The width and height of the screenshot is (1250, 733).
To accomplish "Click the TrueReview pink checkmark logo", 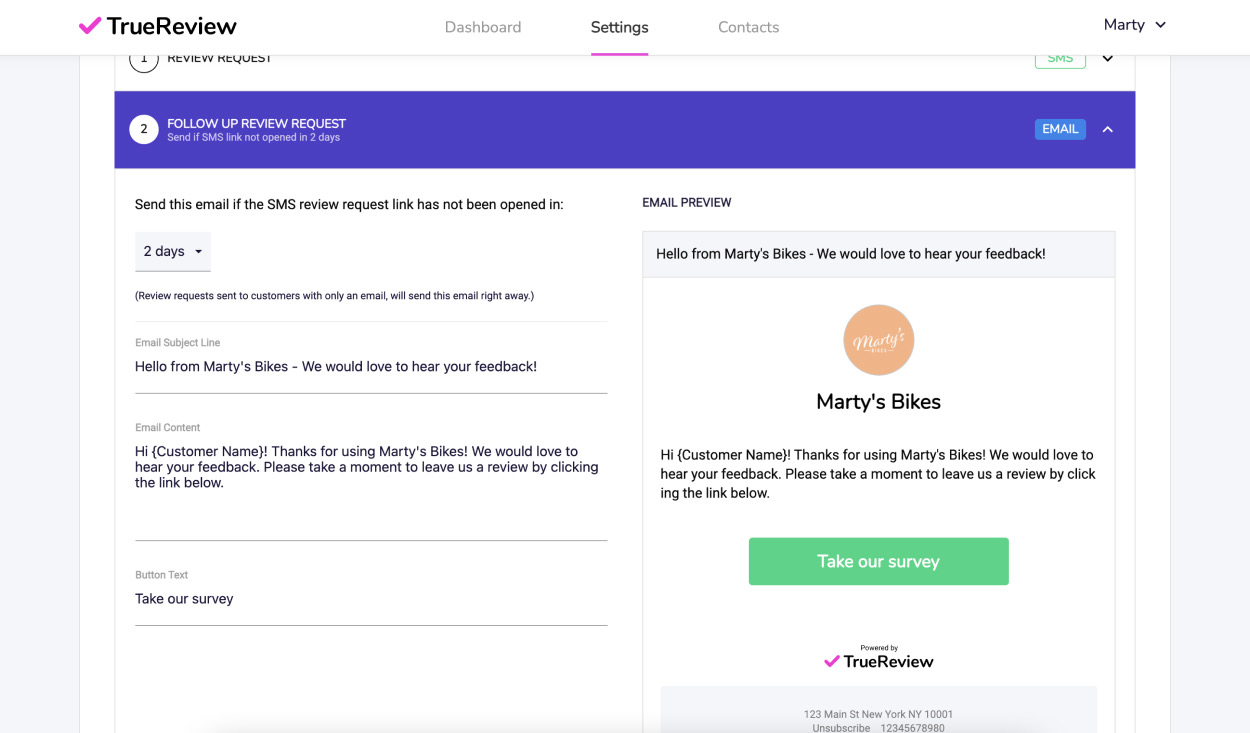I will tap(90, 26).
